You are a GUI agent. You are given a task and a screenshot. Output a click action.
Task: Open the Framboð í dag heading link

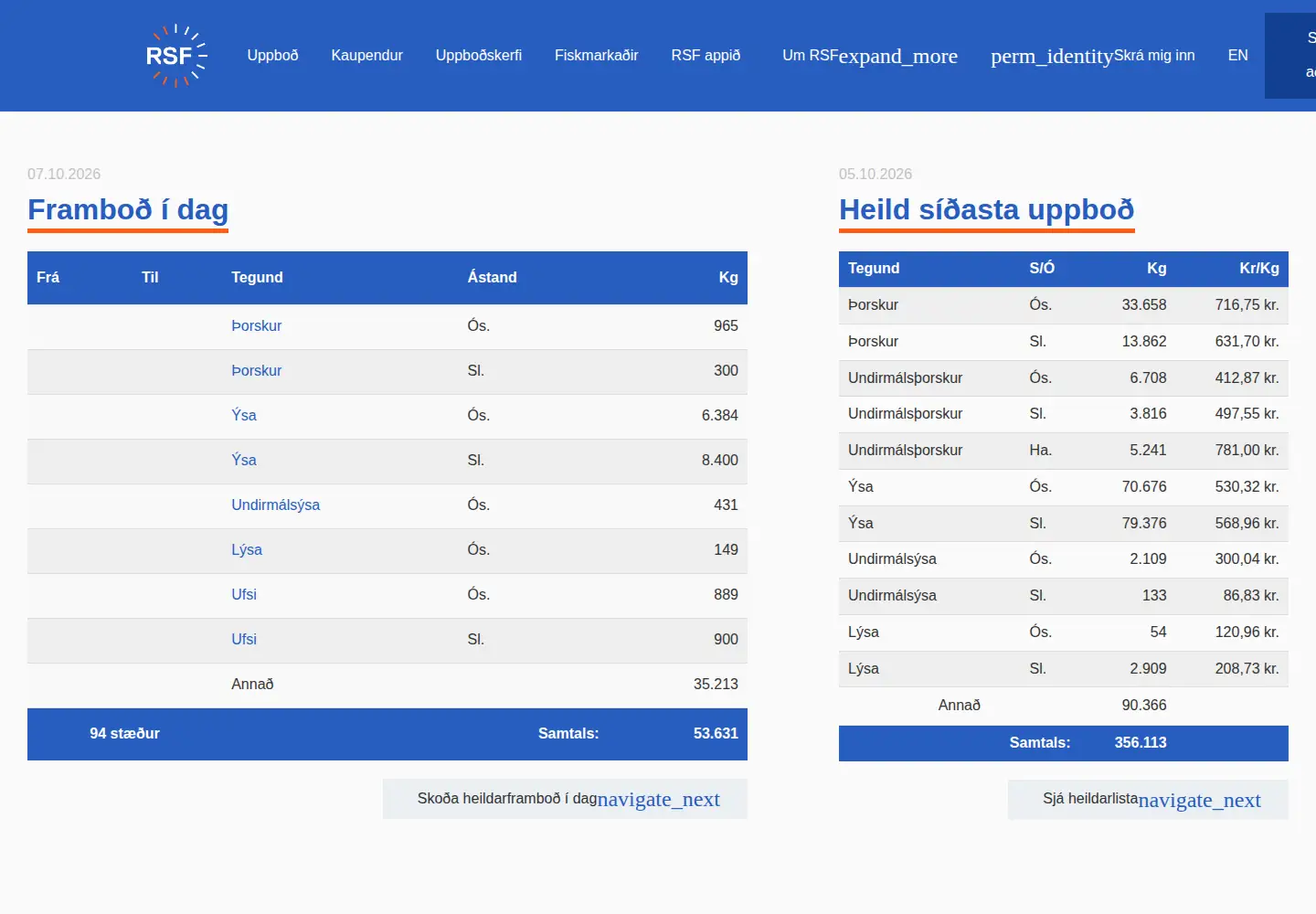pyautogui.click(x=128, y=209)
